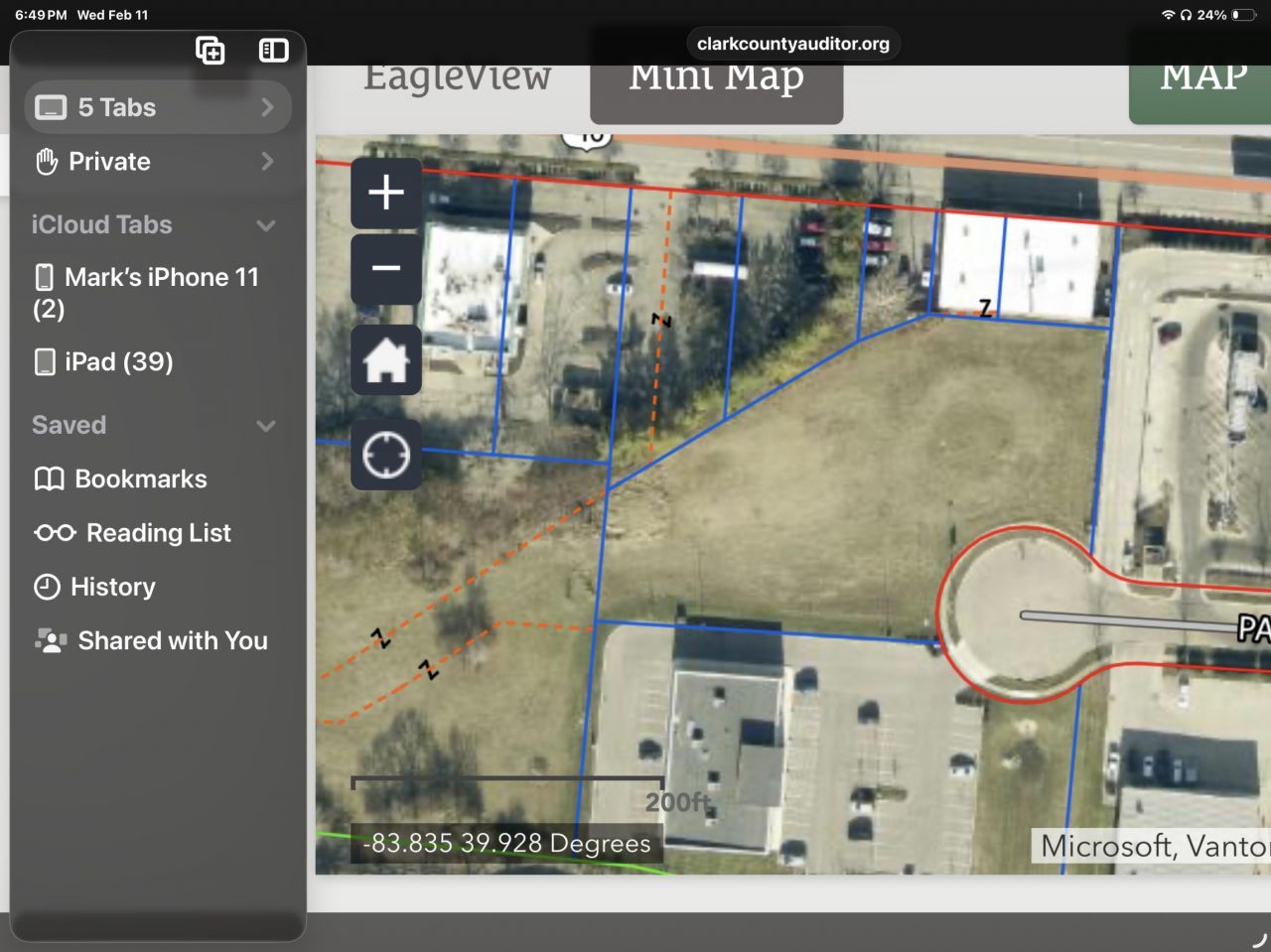Show browsing History
The width and height of the screenshot is (1271, 952).
112,587
